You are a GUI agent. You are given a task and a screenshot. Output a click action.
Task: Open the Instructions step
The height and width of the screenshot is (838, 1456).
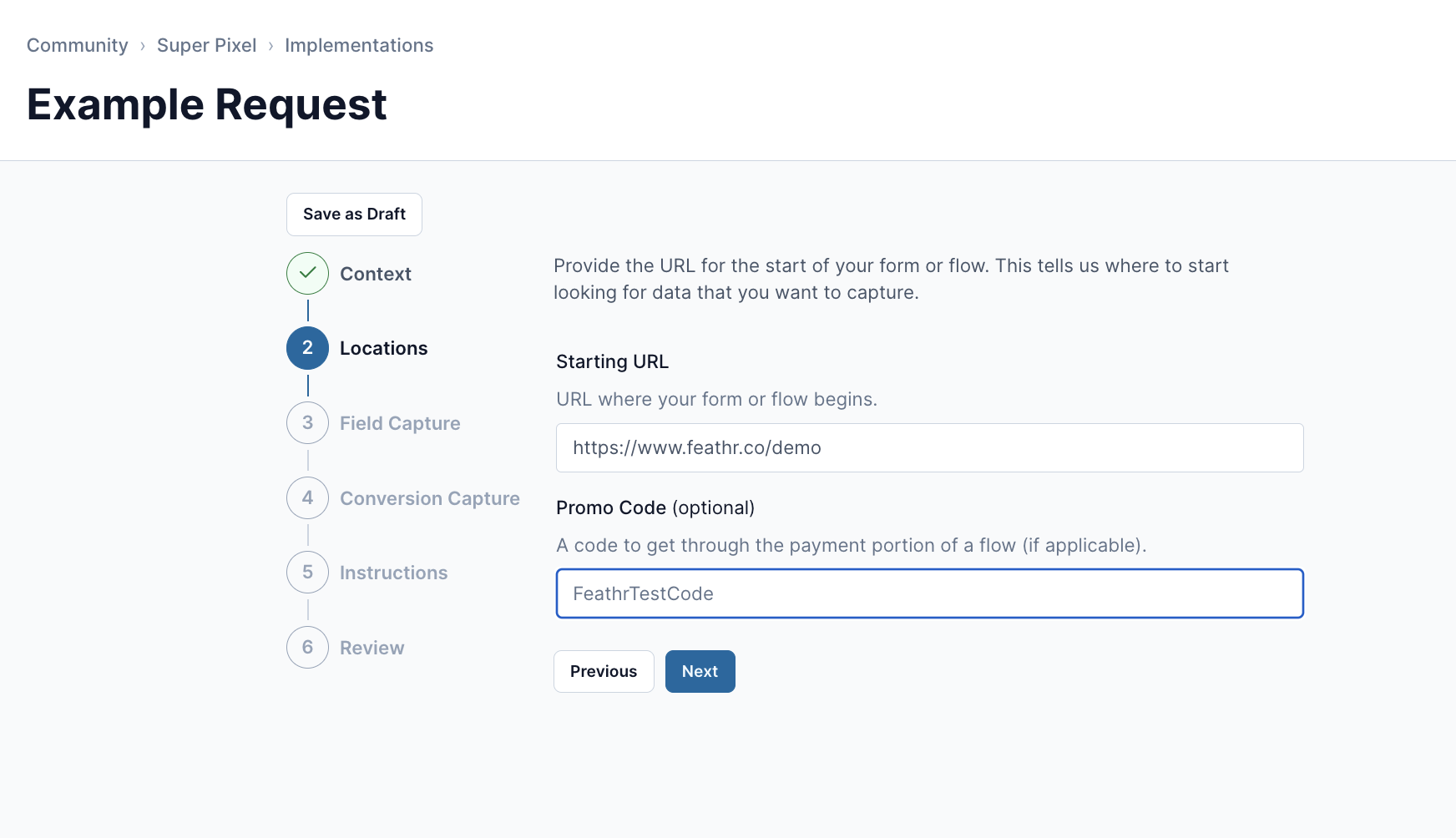(x=394, y=573)
